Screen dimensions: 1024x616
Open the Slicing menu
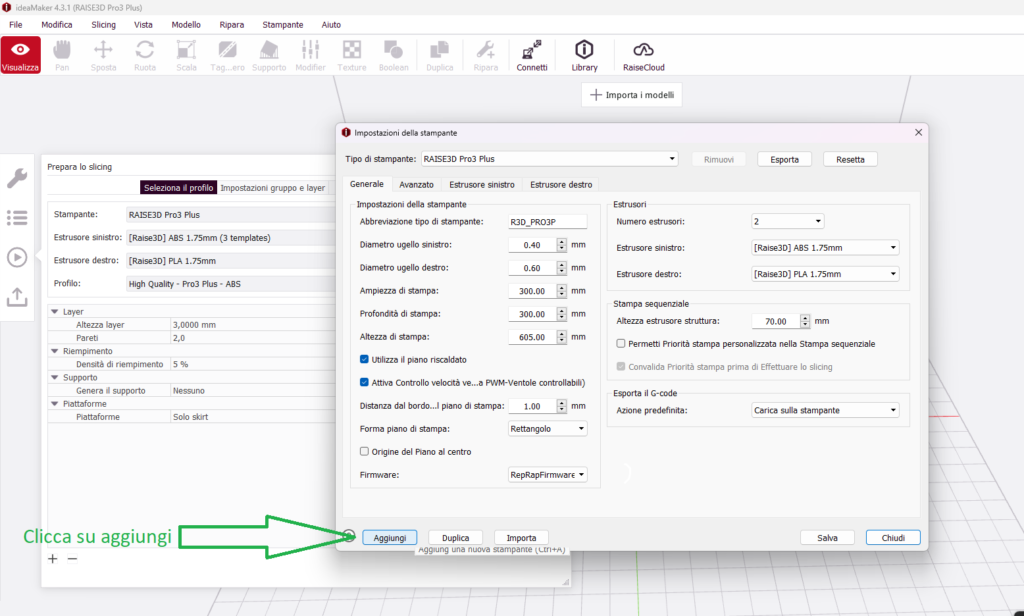(x=103, y=25)
